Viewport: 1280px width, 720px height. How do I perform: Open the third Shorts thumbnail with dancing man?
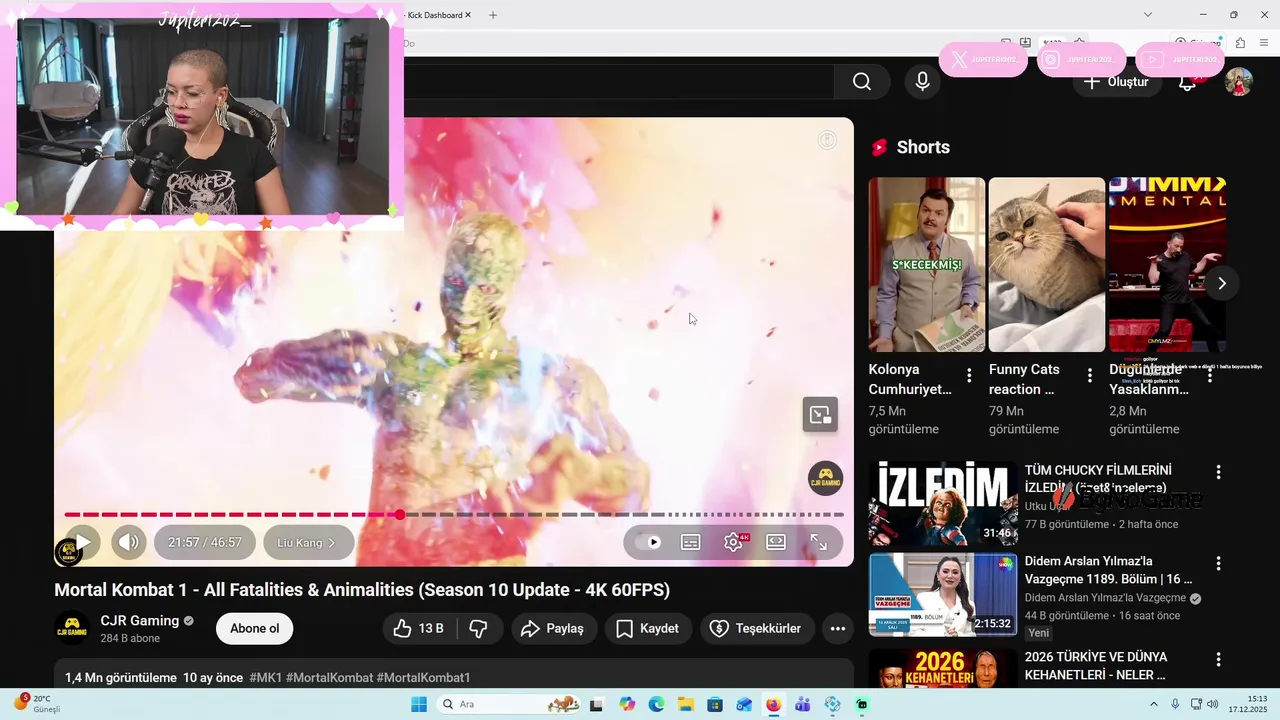point(1167,265)
